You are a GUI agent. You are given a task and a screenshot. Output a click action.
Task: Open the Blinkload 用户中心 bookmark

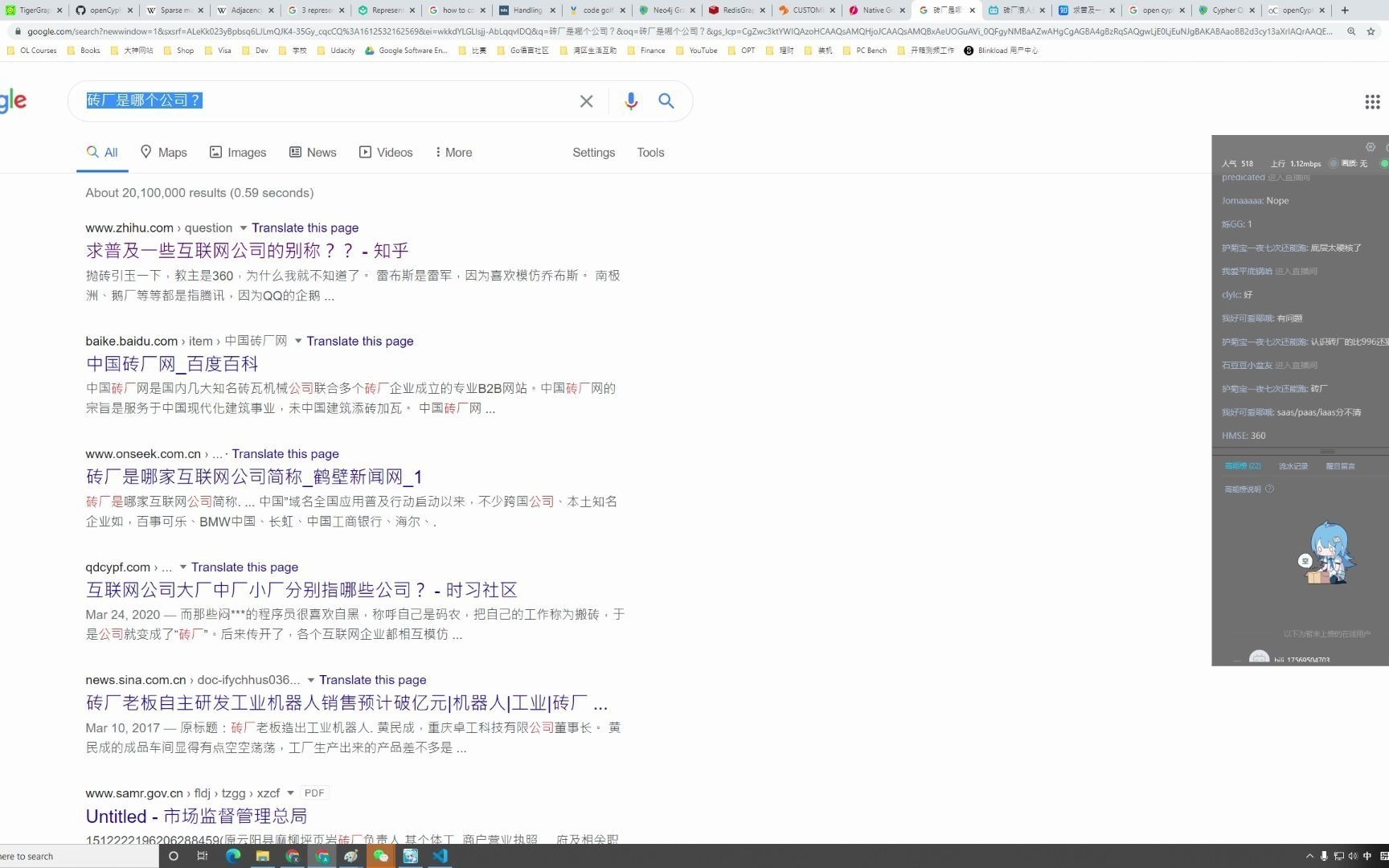click(1001, 51)
